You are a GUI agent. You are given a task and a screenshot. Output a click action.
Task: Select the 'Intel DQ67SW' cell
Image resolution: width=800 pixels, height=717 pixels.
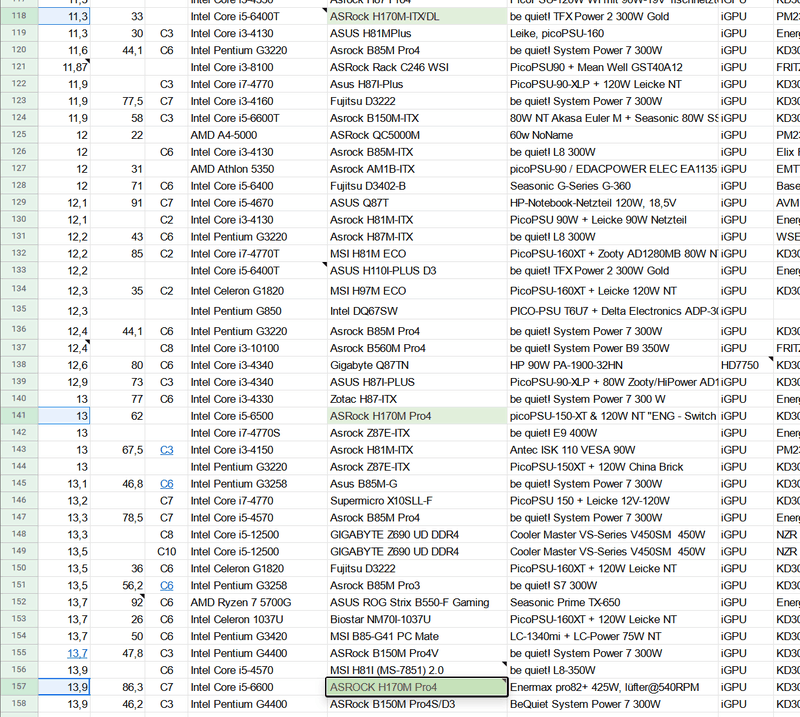417,311
